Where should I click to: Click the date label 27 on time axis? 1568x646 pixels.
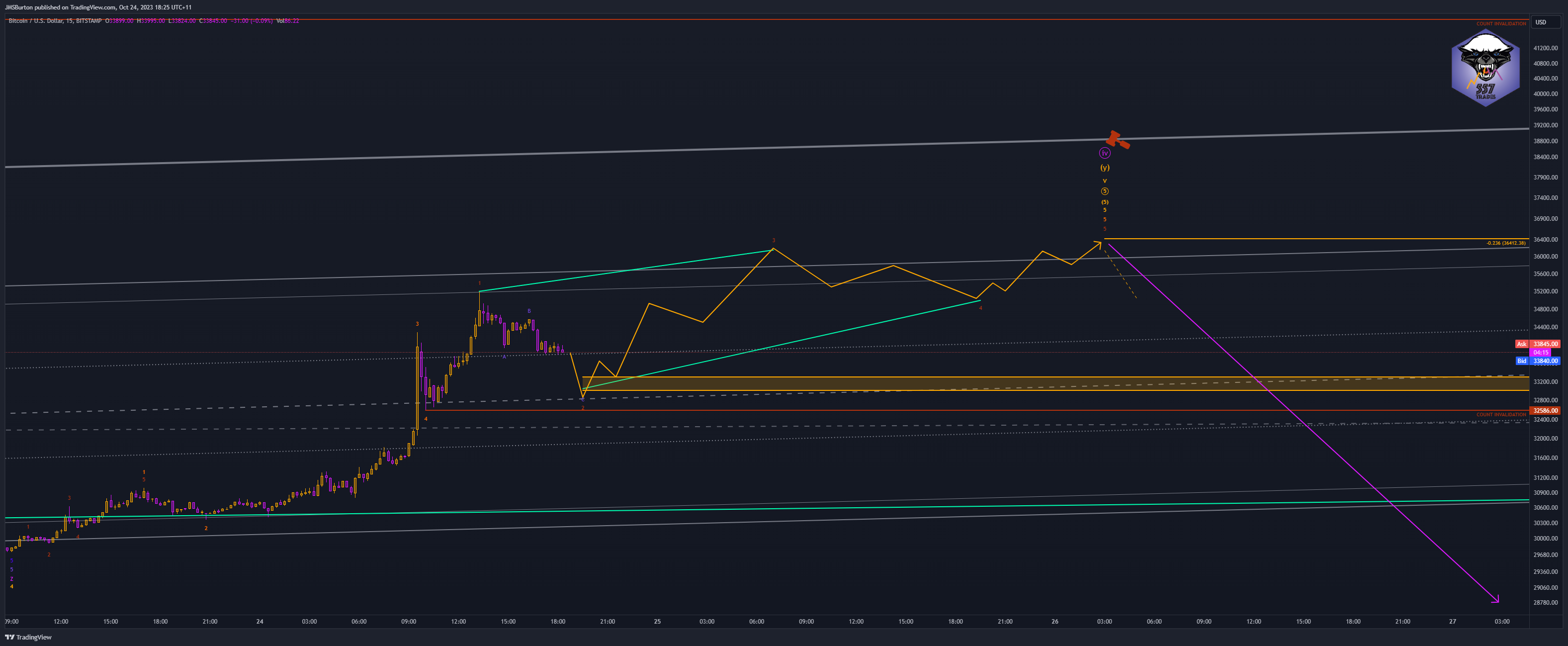click(x=1452, y=622)
